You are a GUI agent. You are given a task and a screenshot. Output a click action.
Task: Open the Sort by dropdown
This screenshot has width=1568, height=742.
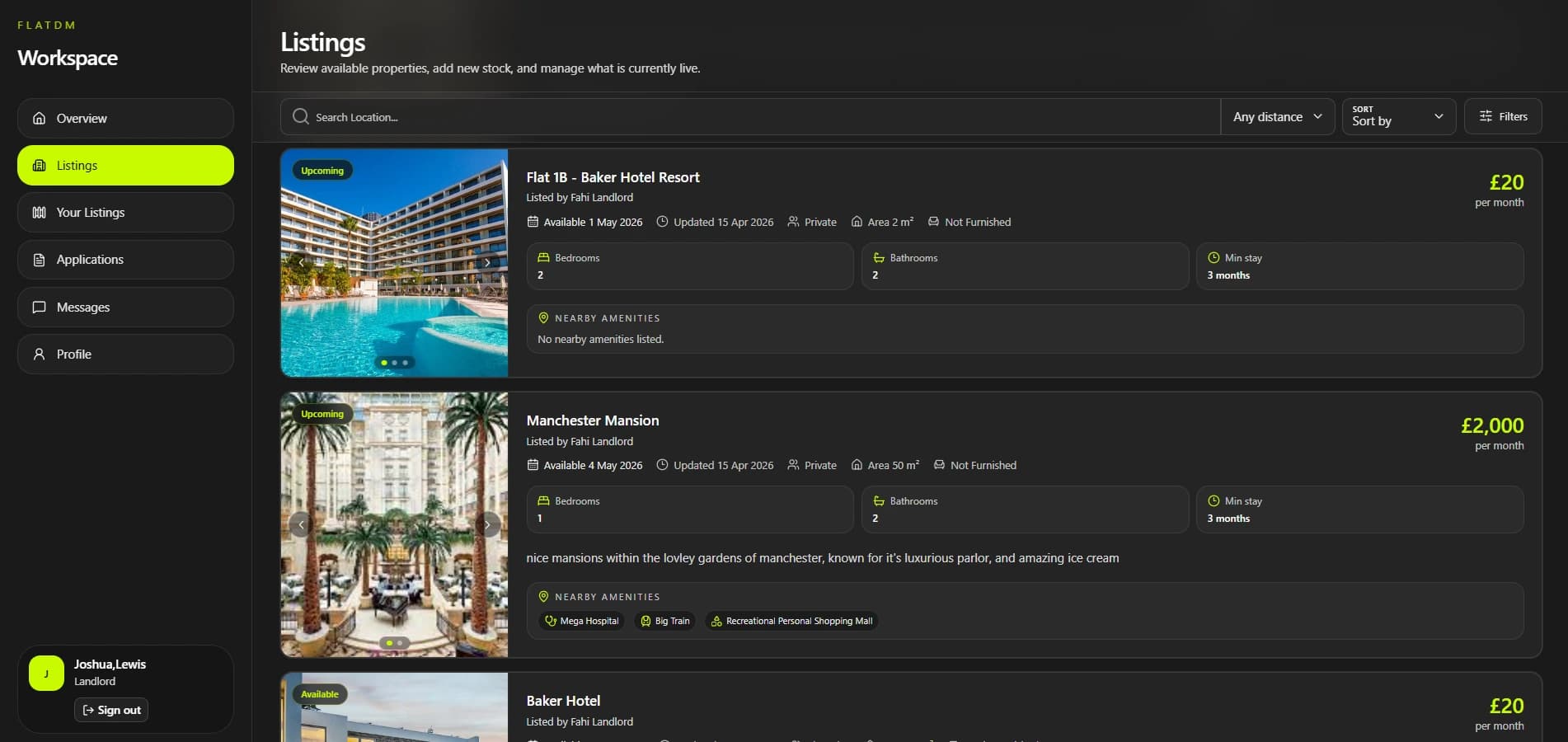point(1399,116)
